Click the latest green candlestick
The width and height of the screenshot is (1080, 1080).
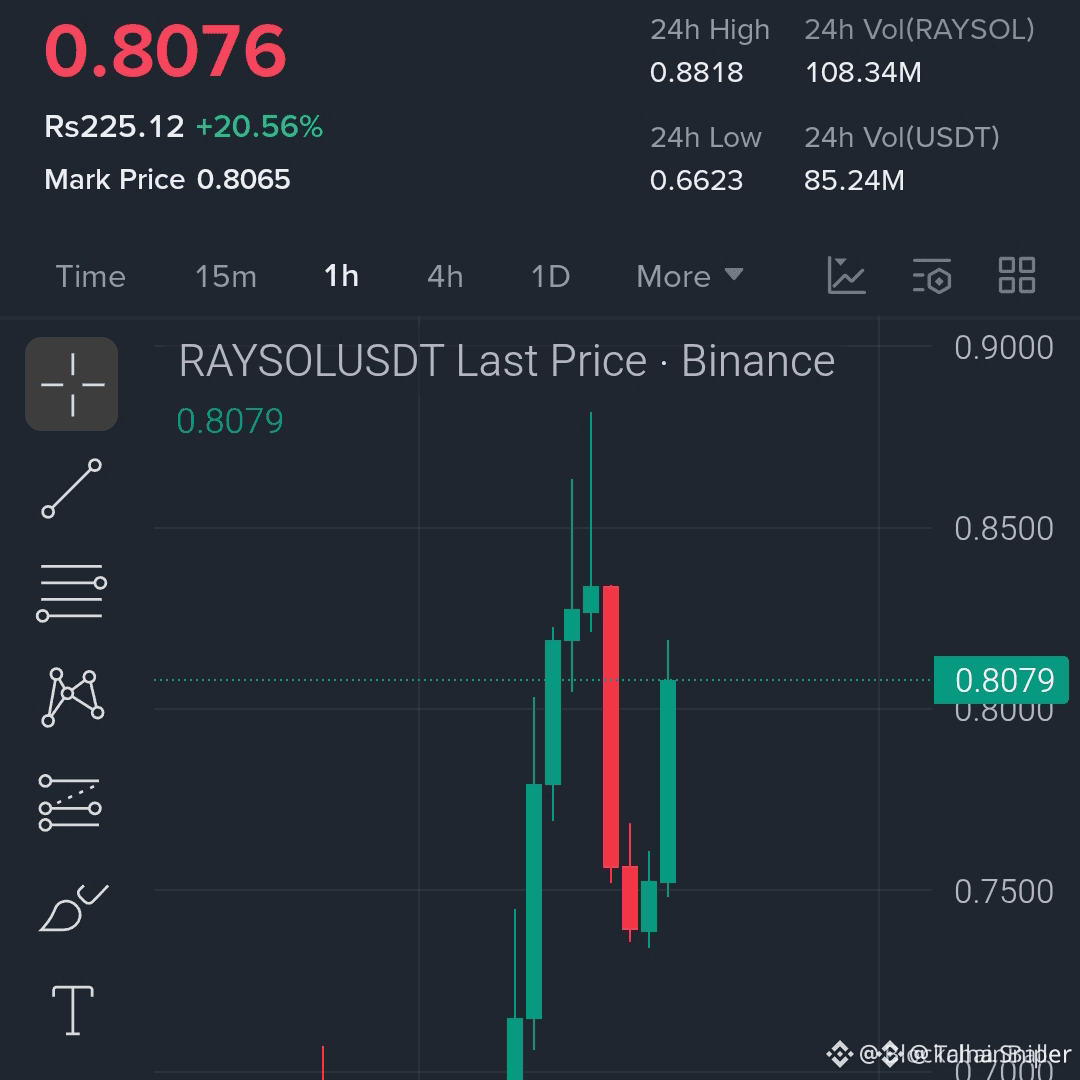[x=668, y=781]
